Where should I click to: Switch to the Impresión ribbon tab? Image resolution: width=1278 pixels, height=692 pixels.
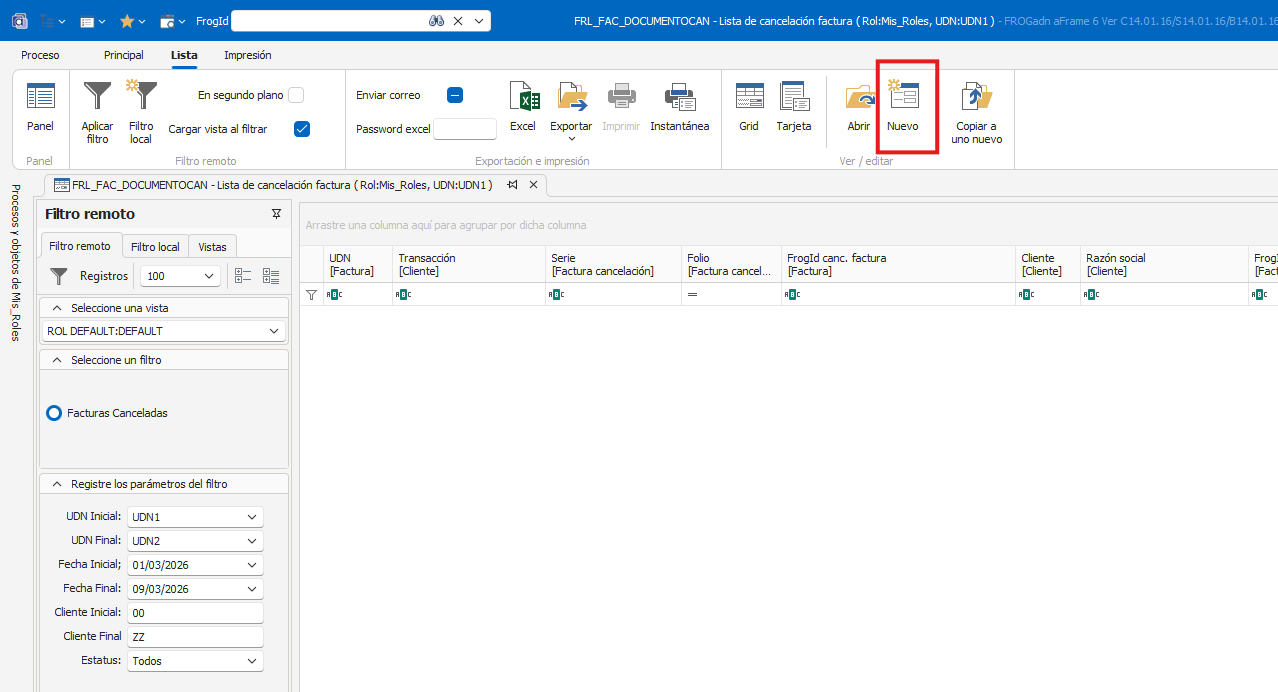tap(247, 55)
